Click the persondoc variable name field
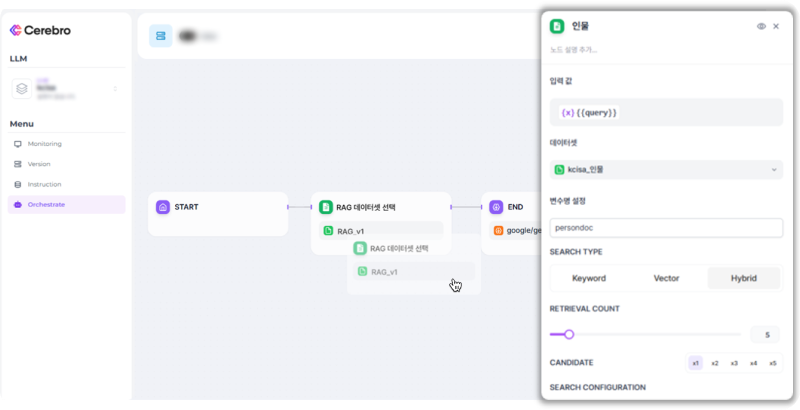 (666, 228)
